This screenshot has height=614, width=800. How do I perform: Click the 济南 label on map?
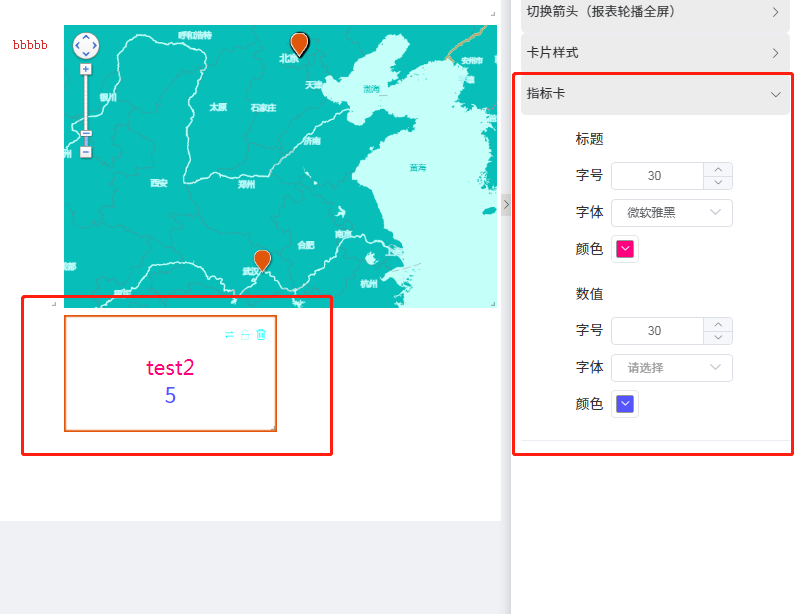click(312, 141)
